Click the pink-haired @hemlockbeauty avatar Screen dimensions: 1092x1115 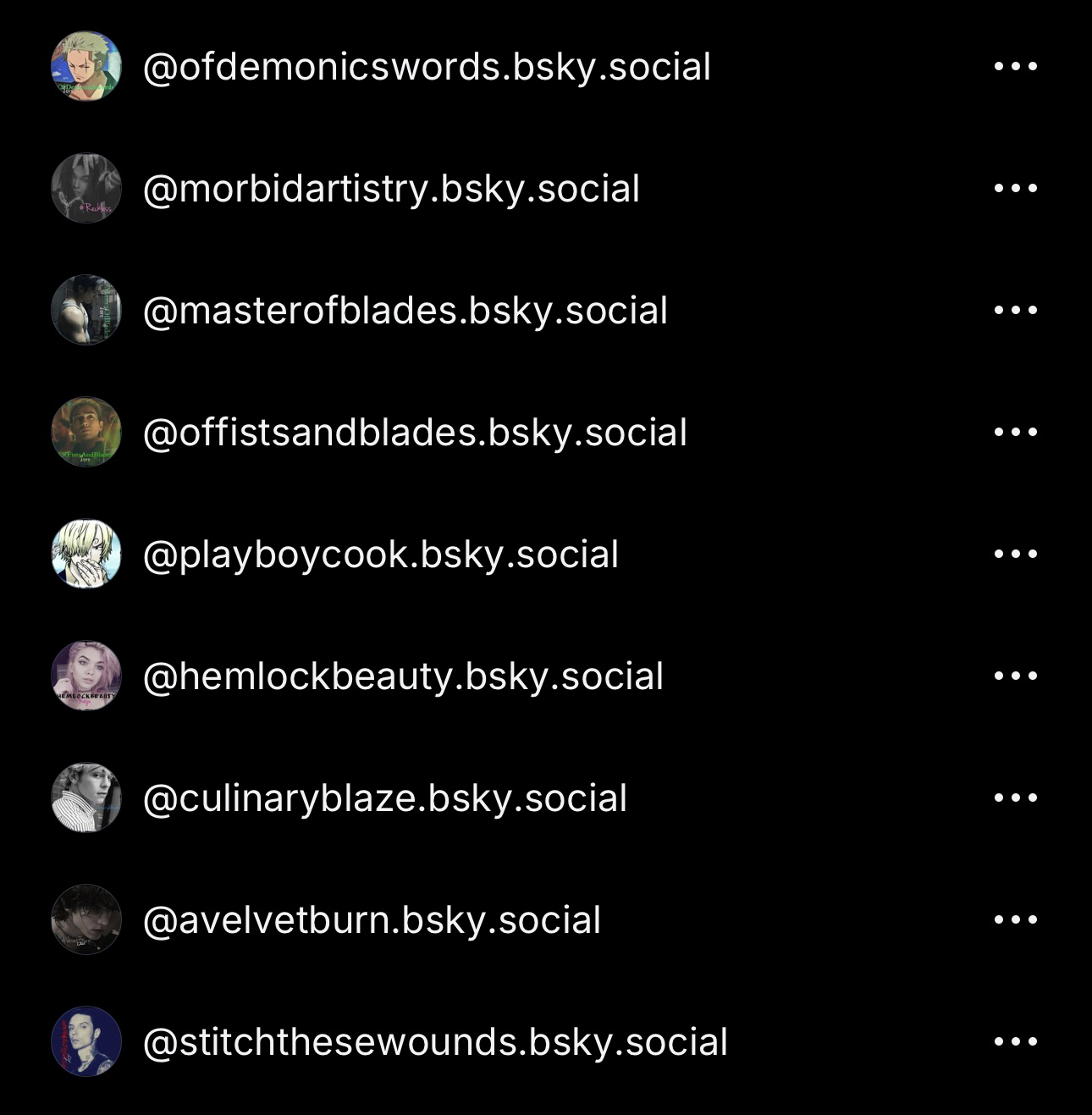86,676
